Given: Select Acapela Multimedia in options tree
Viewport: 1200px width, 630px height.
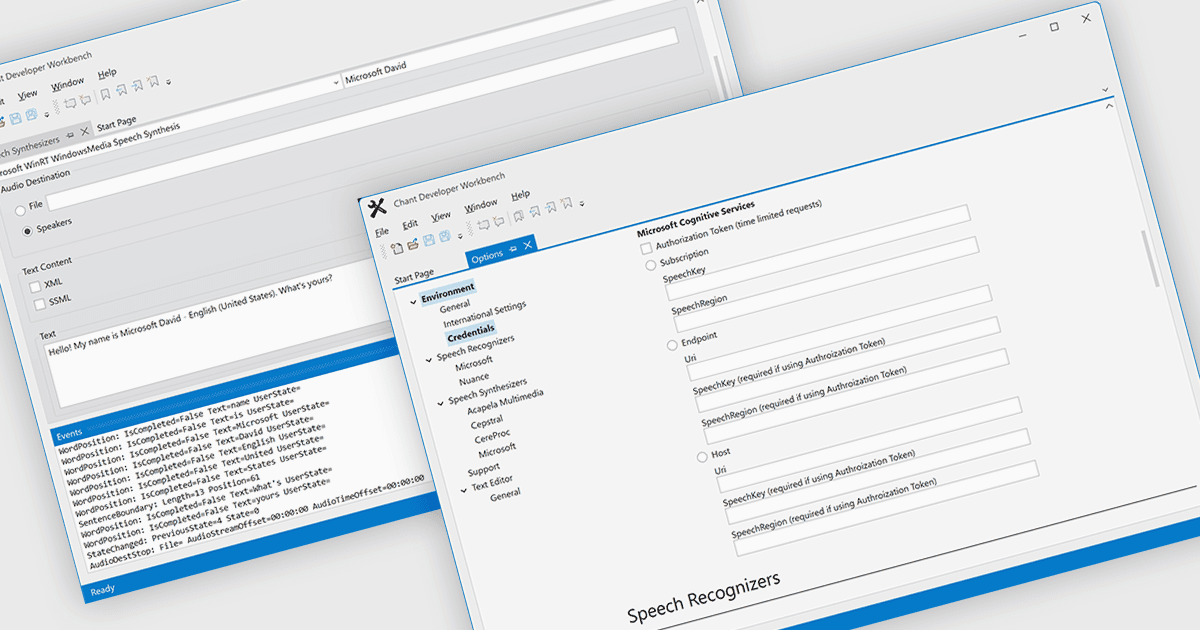Looking at the screenshot, I should tap(505, 402).
